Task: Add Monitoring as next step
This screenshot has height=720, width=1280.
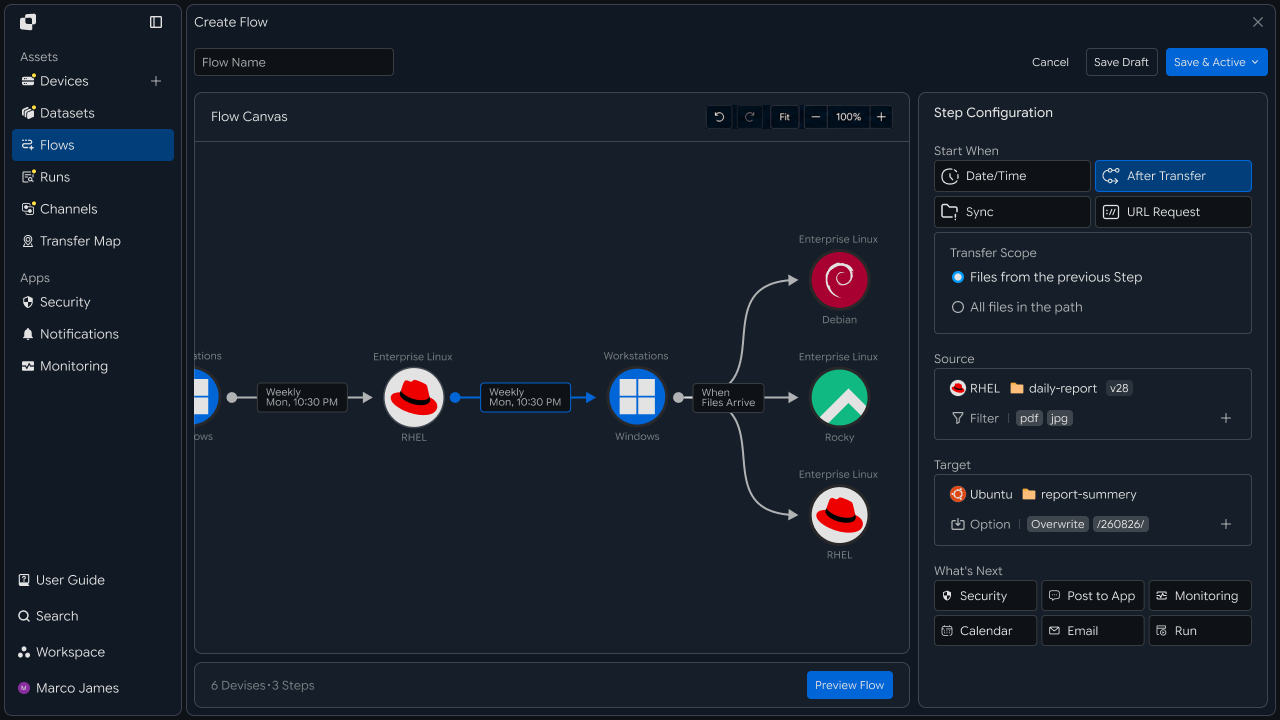Action: 1200,596
